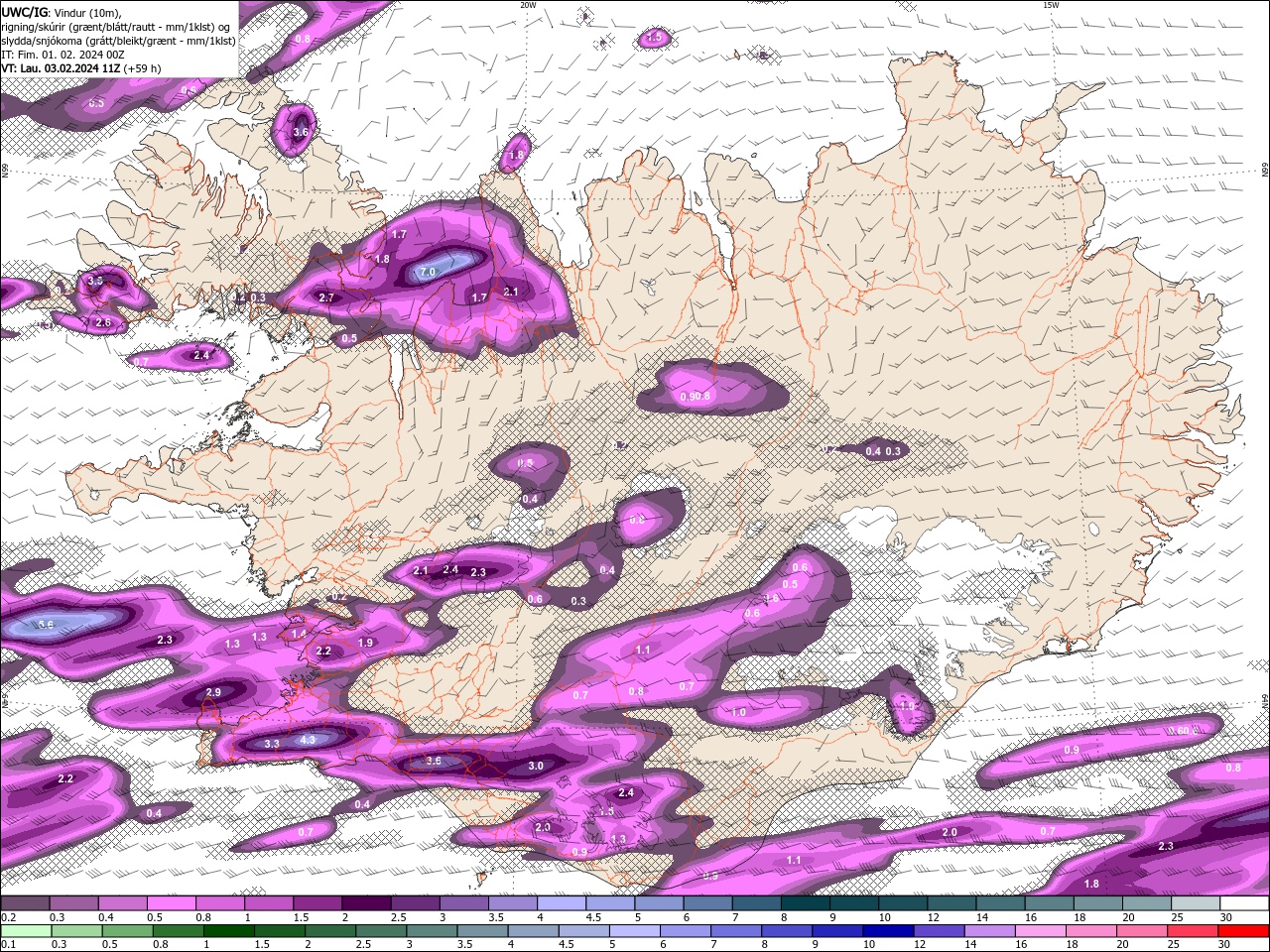
Task: Click the "20W" longitude label
Action: [528, 5]
